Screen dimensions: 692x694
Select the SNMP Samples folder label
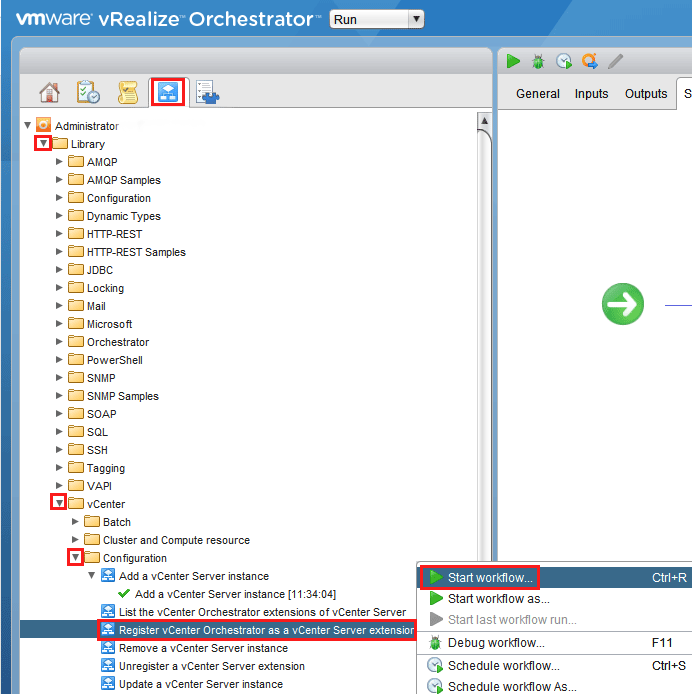pyautogui.click(x=123, y=396)
